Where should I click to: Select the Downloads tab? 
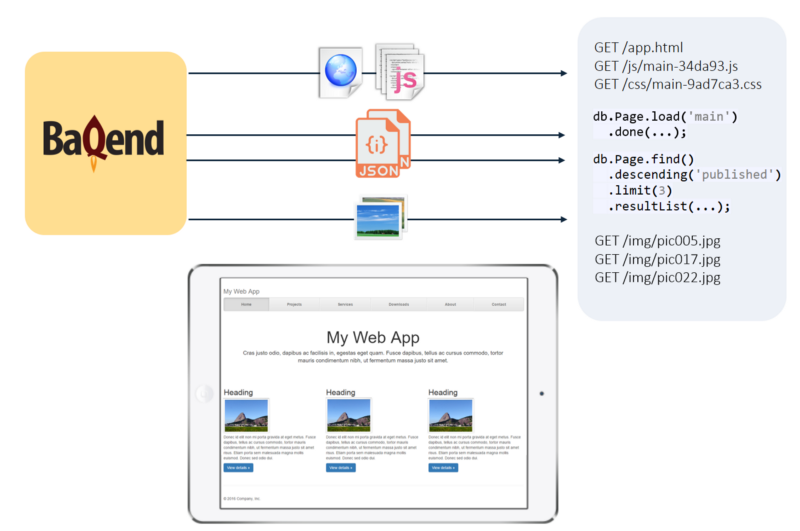[399, 305]
